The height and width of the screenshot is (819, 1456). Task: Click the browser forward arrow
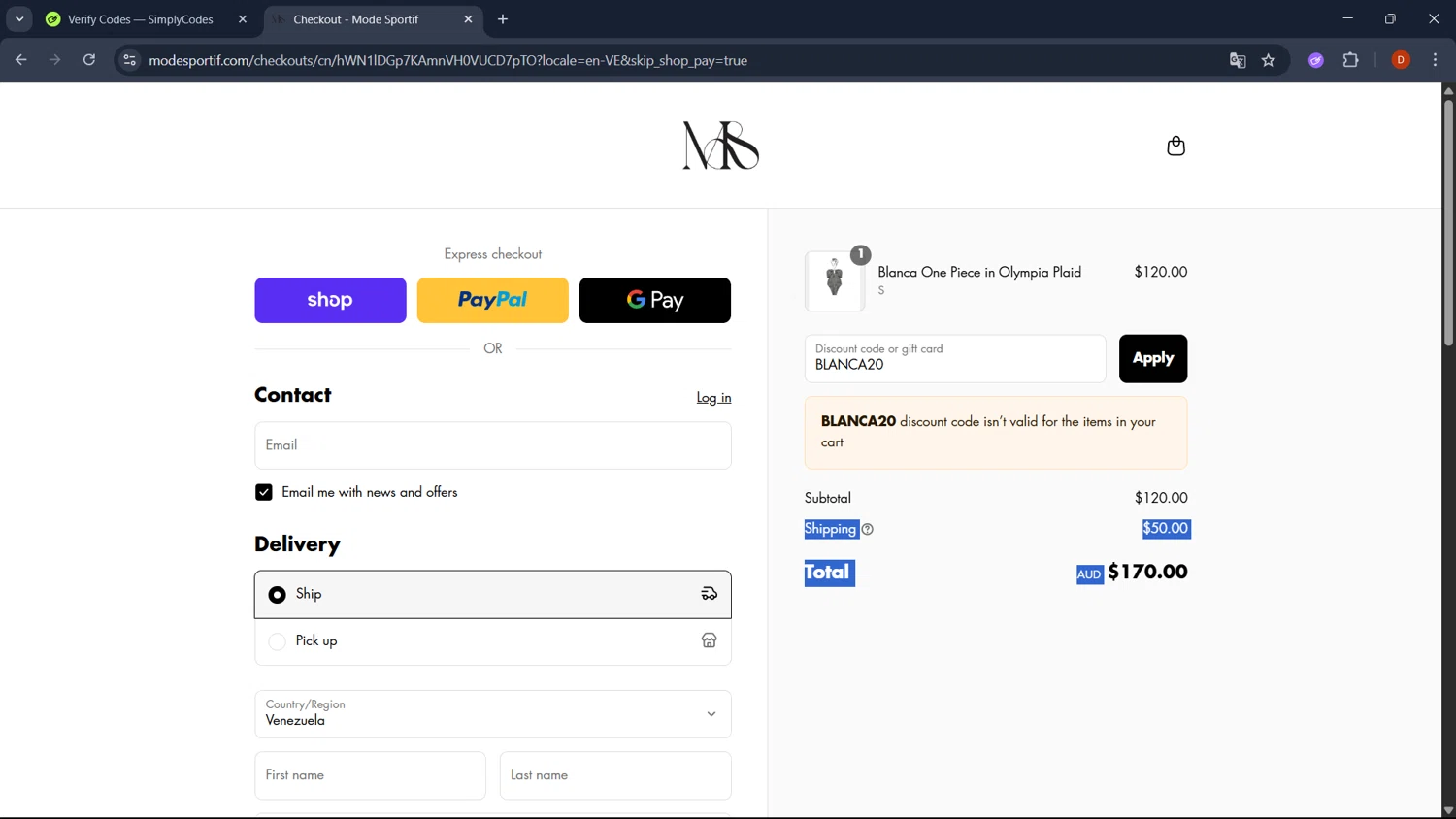pyautogui.click(x=55, y=60)
